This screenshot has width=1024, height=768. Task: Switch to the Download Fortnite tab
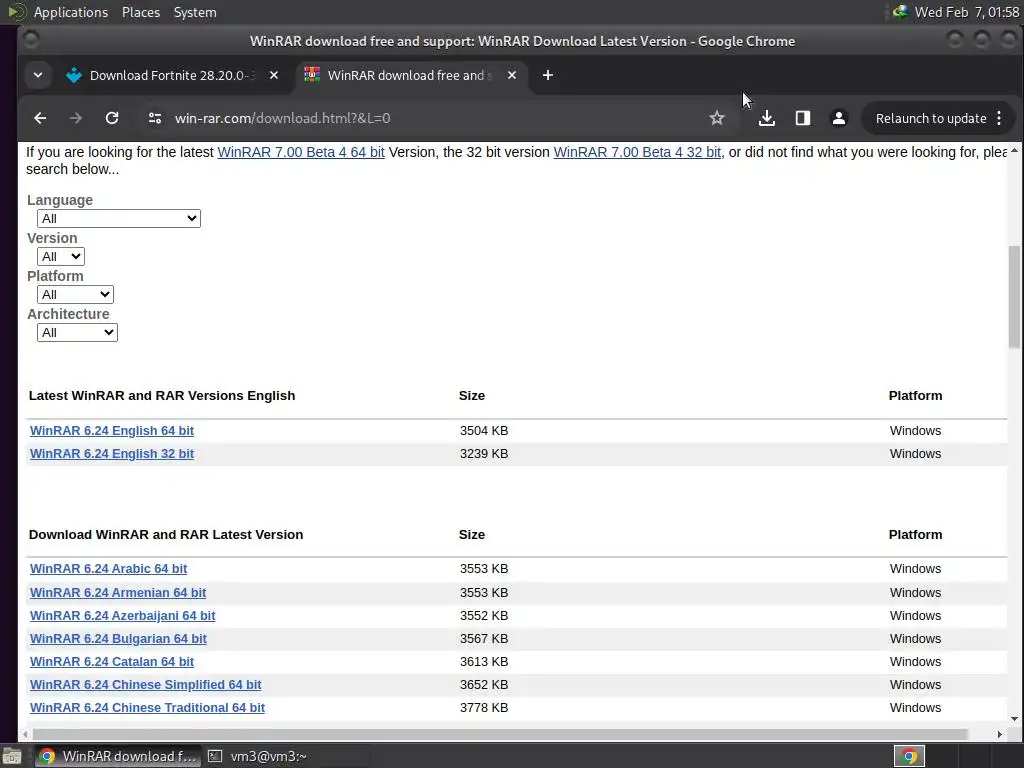pos(172,75)
